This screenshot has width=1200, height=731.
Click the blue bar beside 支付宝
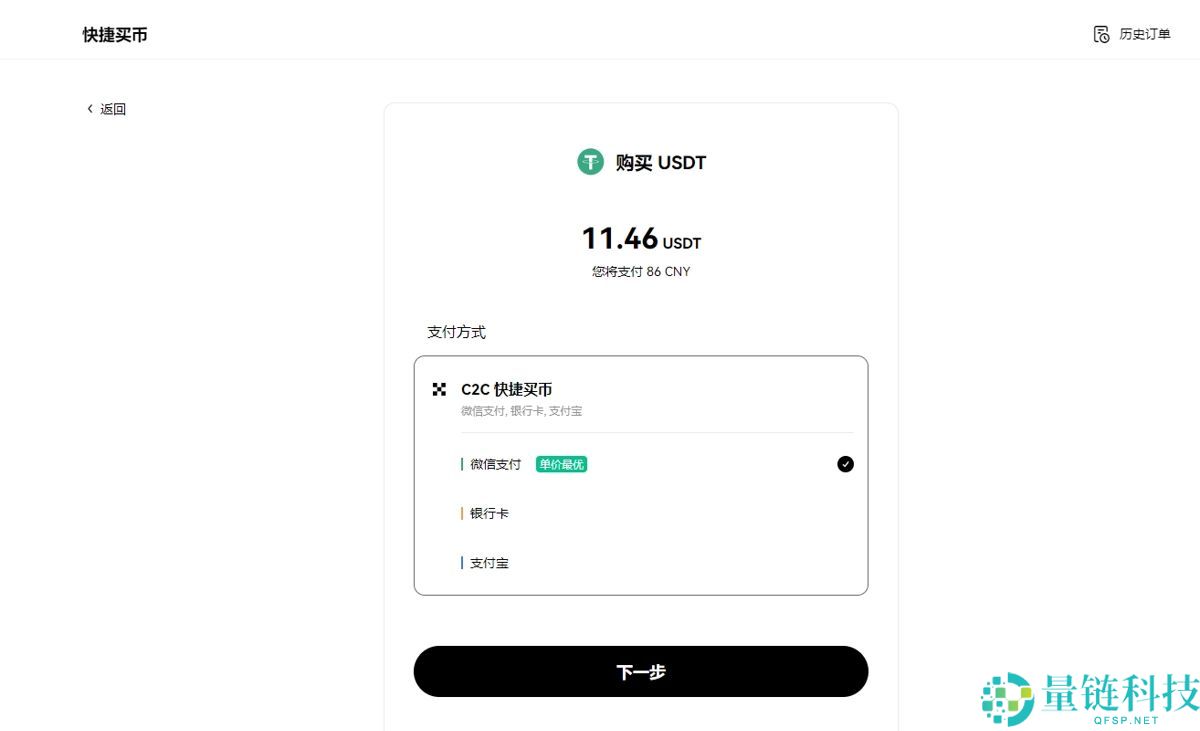pyautogui.click(x=460, y=562)
